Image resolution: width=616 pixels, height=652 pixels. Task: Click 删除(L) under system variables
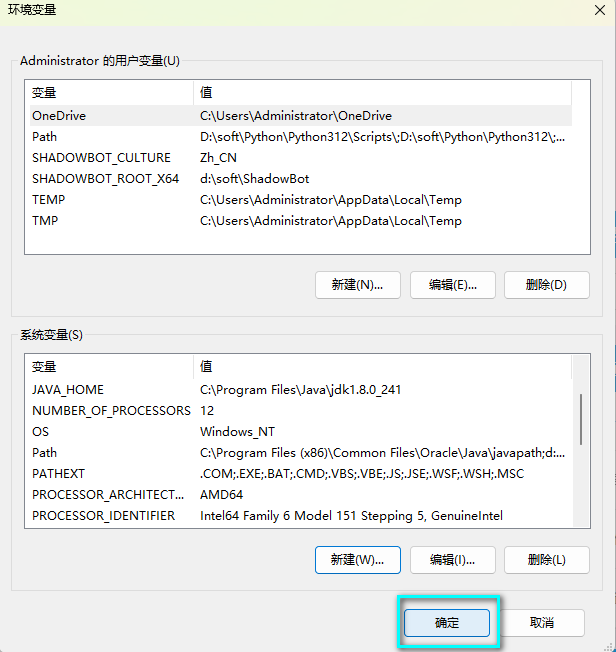547,560
